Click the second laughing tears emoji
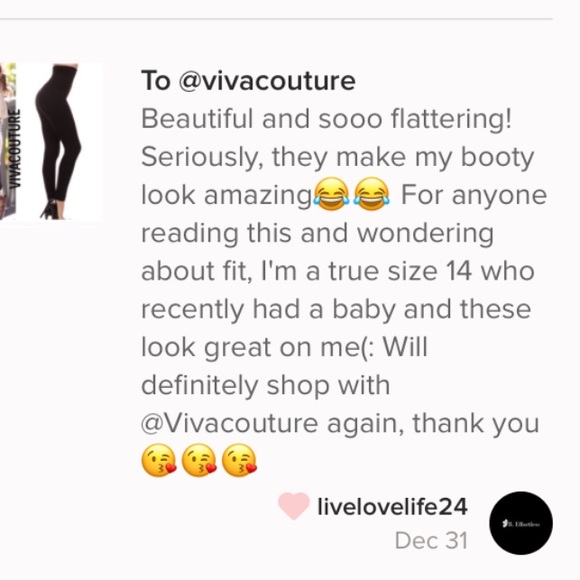Viewport: 580px width, 580px height. click(371, 194)
